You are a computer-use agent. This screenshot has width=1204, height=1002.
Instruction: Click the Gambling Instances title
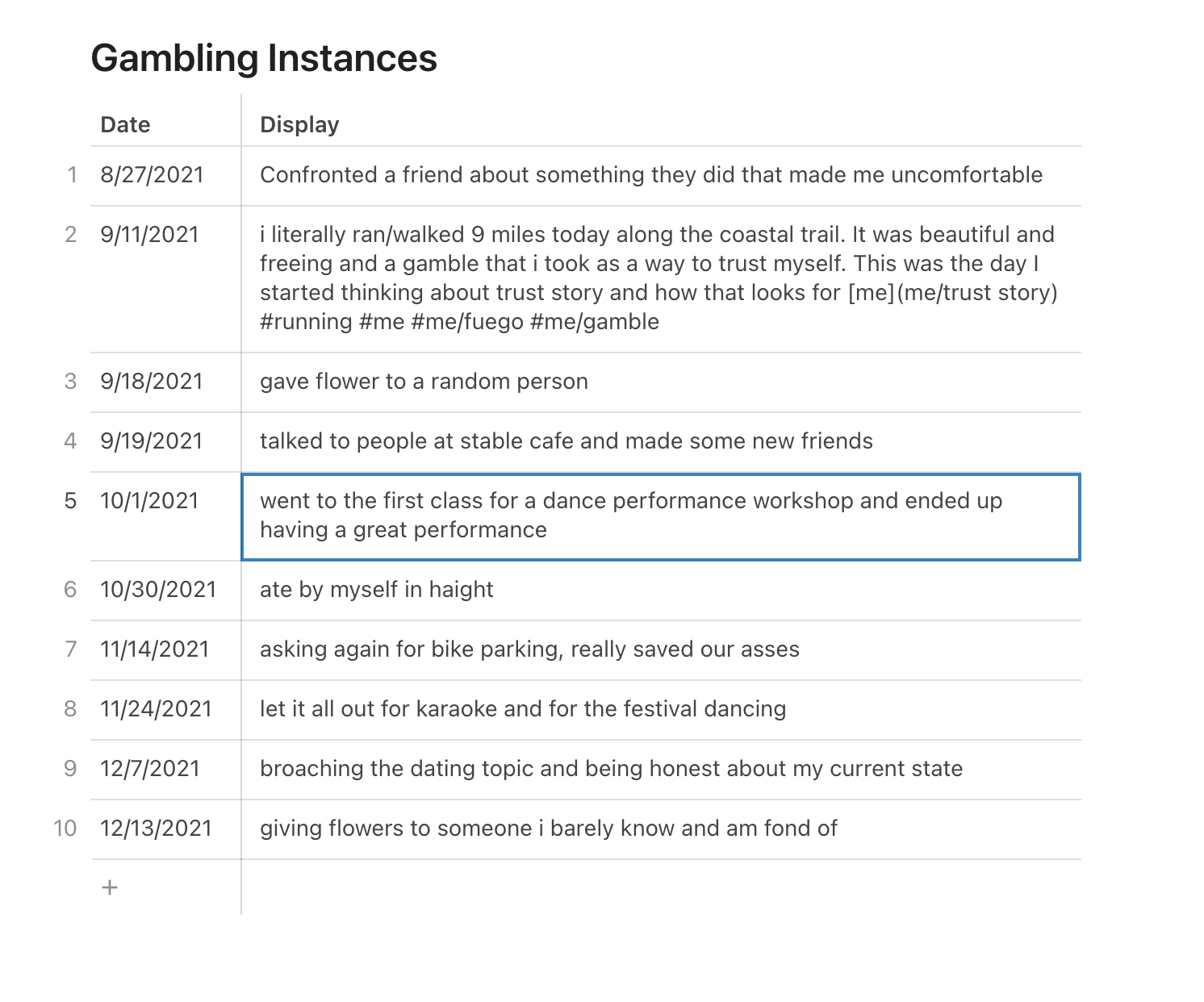click(264, 58)
